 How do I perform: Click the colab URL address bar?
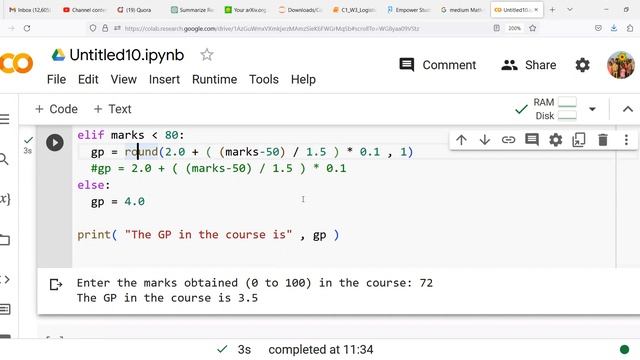[271, 28]
